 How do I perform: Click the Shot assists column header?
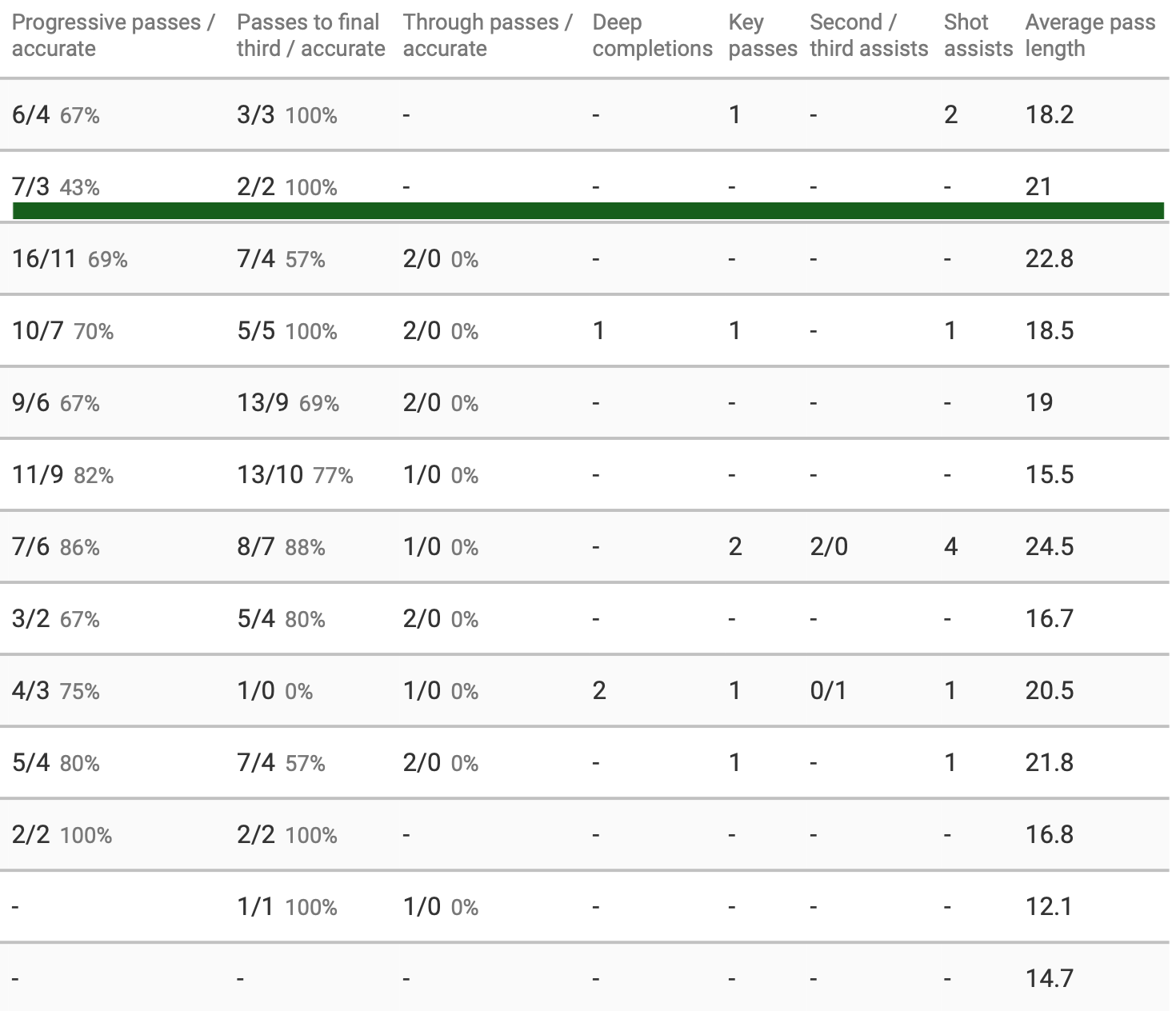point(978,35)
